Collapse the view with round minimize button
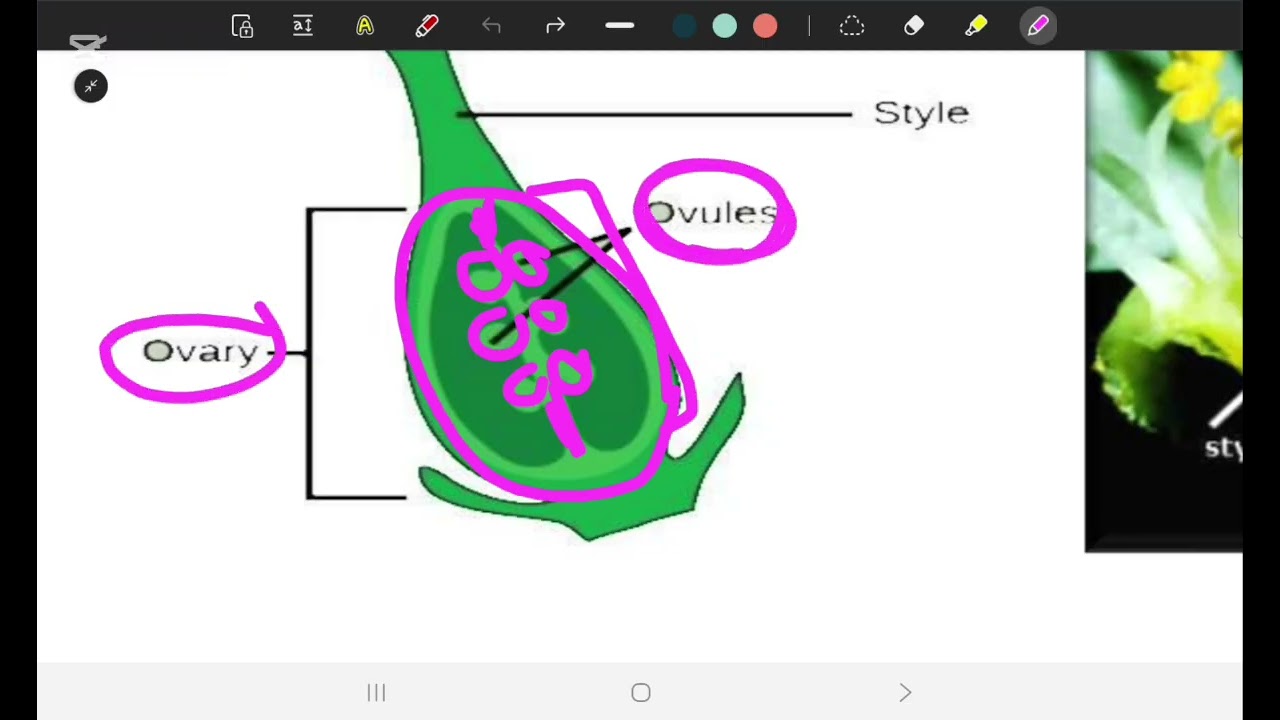 point(91,86)
